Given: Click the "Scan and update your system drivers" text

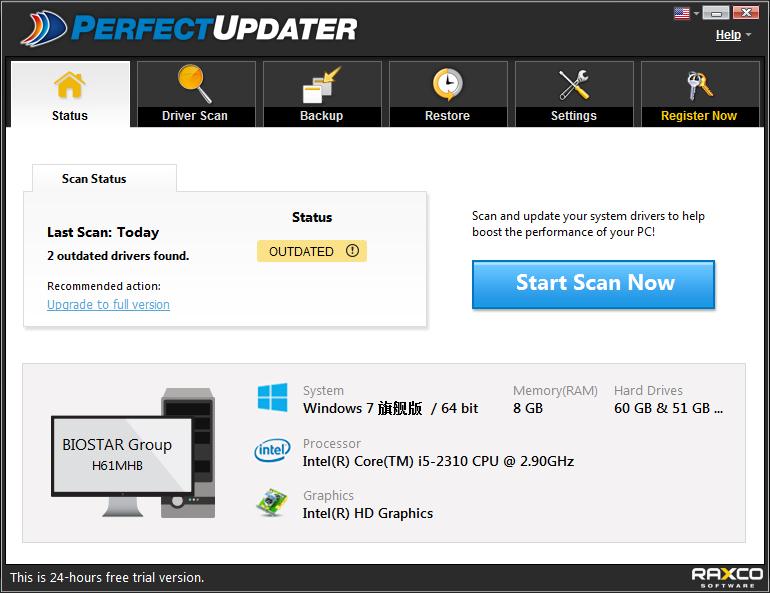Looking at the screenshot, I should tap(588, 224).
